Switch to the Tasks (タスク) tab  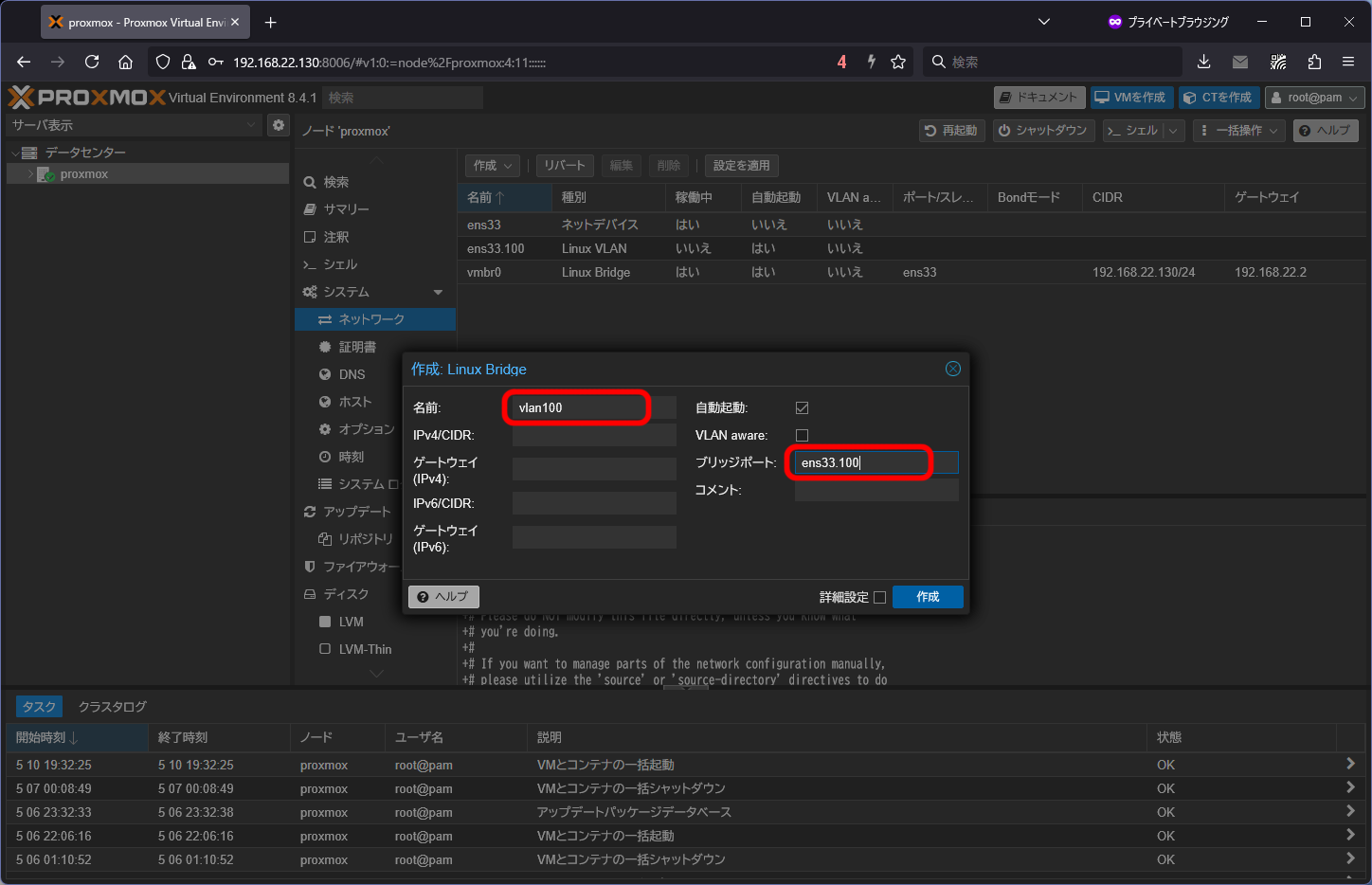point(39,707)
